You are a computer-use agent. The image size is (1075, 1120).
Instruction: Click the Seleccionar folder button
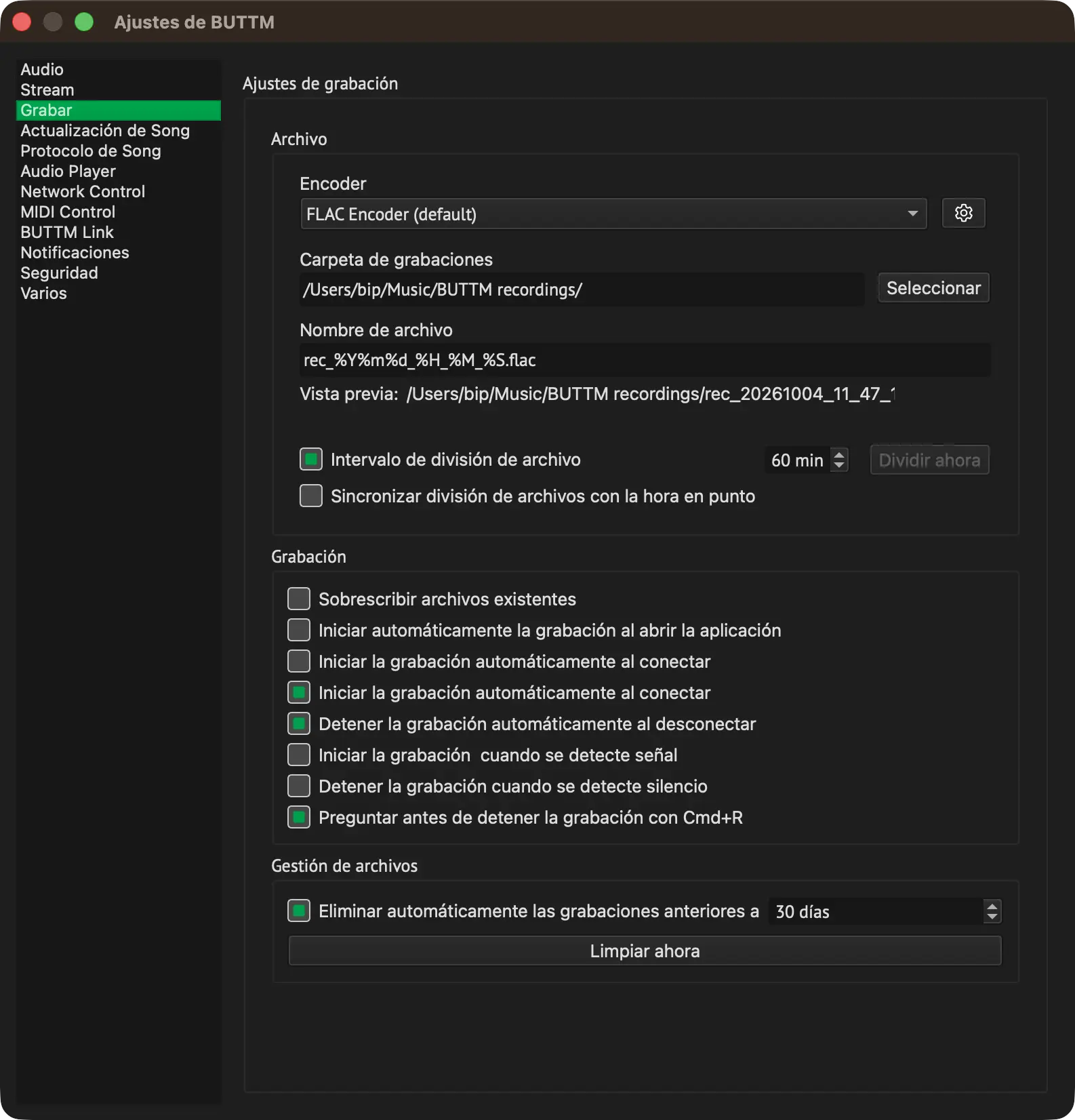click(x=933, y=288)
